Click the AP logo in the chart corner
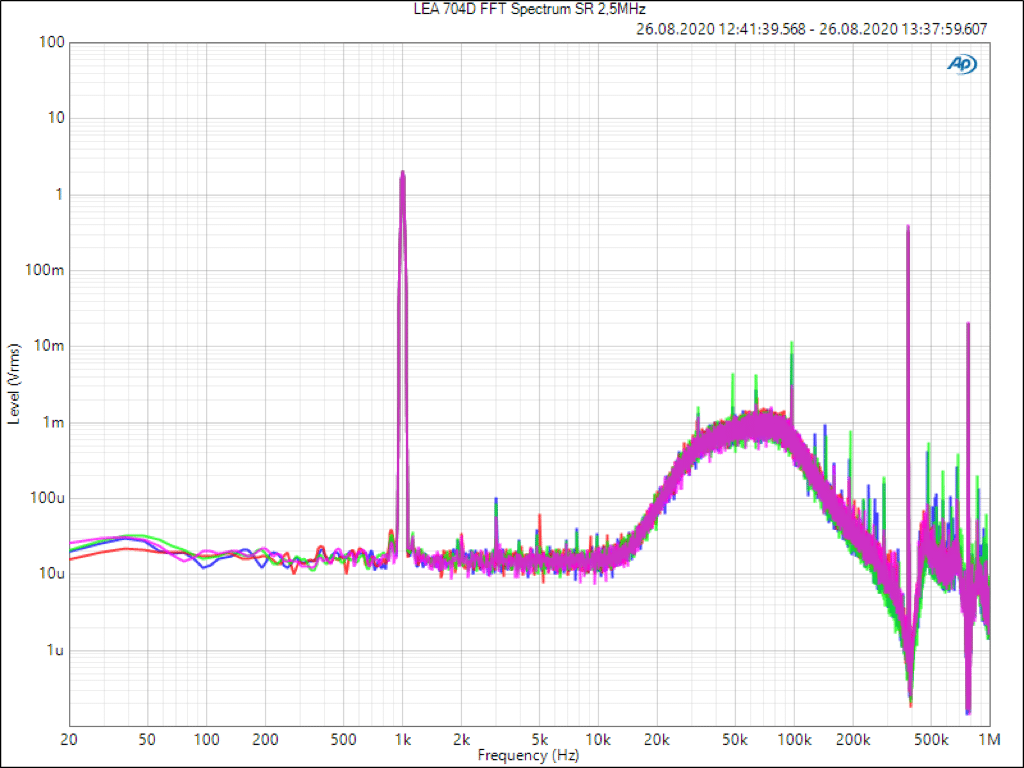Screen dimensions: 1024x768 (x=962, y=64)
